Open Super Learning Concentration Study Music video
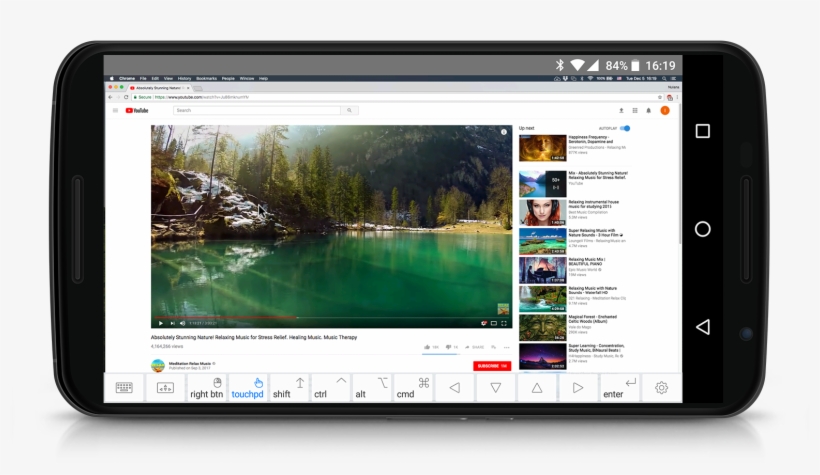Image resolution: width=820 pixels, height=475 pixels. point(542,356)
